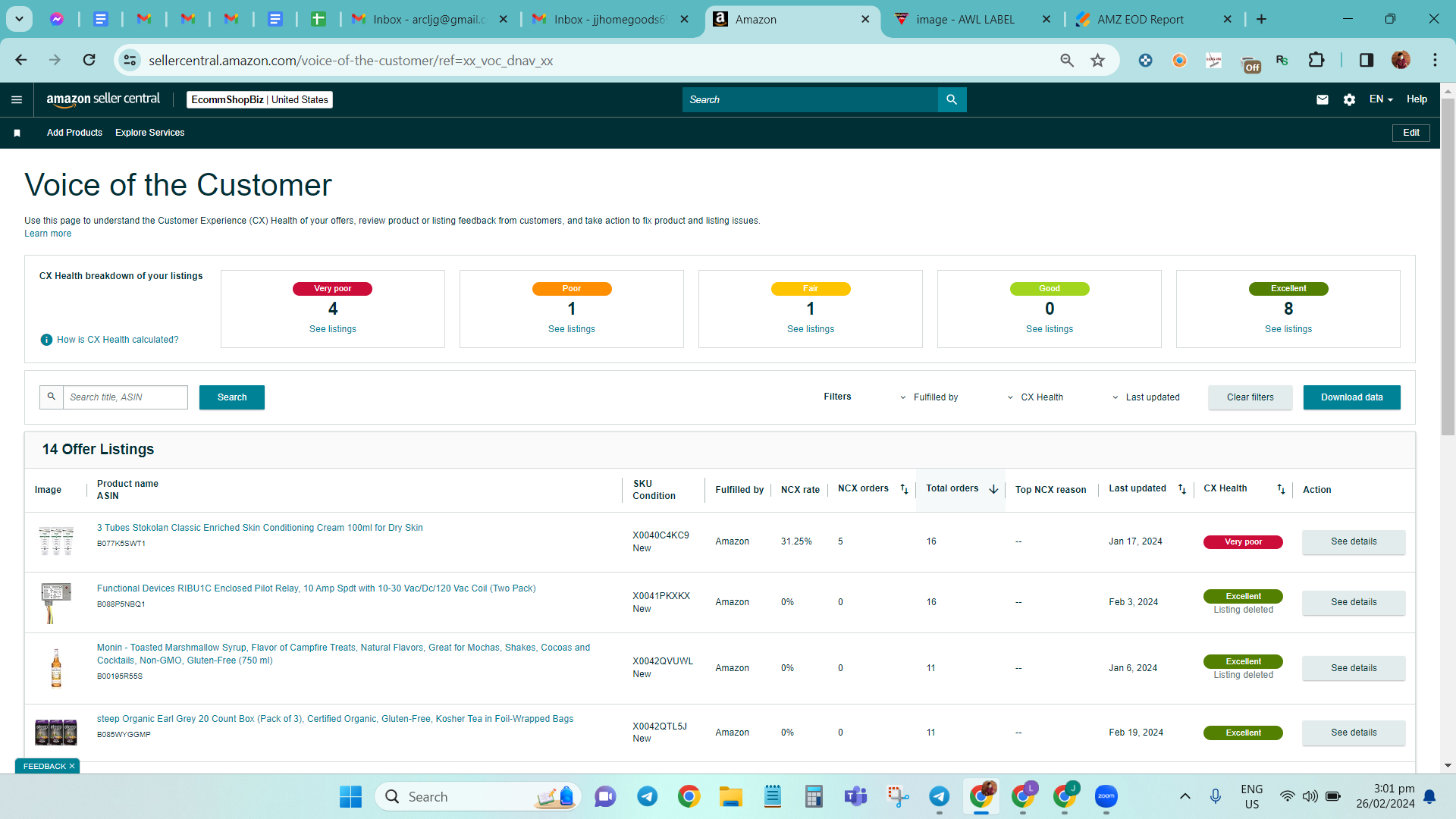This screenshot has height=819, width=1456.
Task: Click See details for the Pilot Relay row
Action: (x=1354, y=602)
